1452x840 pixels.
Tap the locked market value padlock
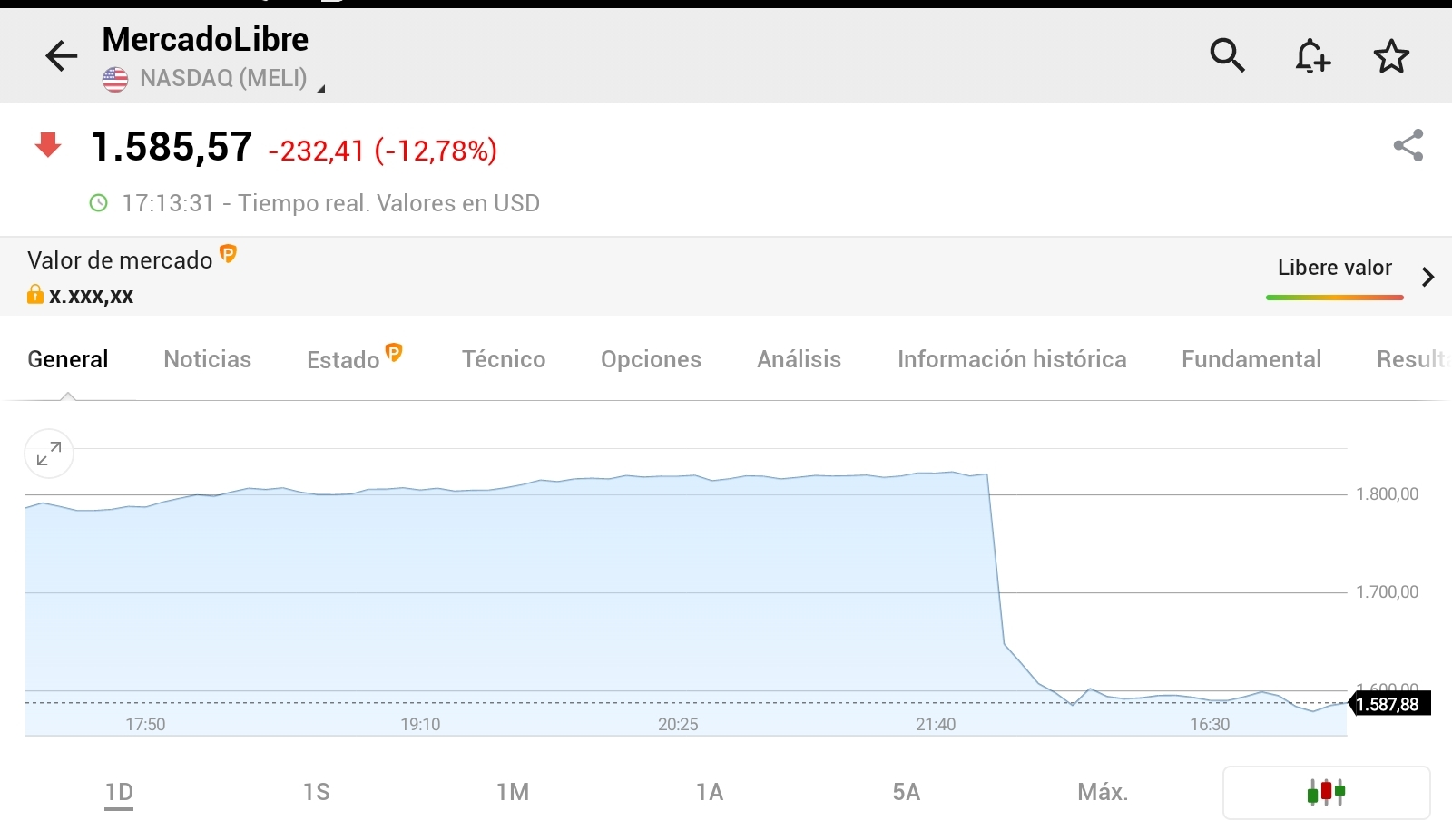click(x=35, y=295)
